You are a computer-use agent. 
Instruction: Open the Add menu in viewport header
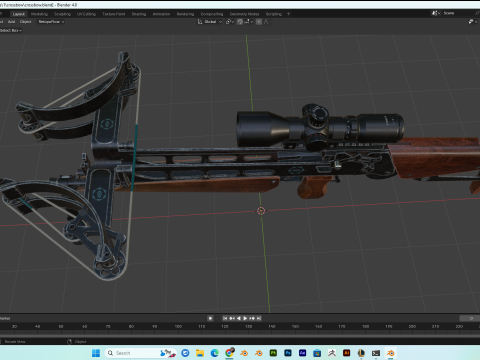(12, 22)
